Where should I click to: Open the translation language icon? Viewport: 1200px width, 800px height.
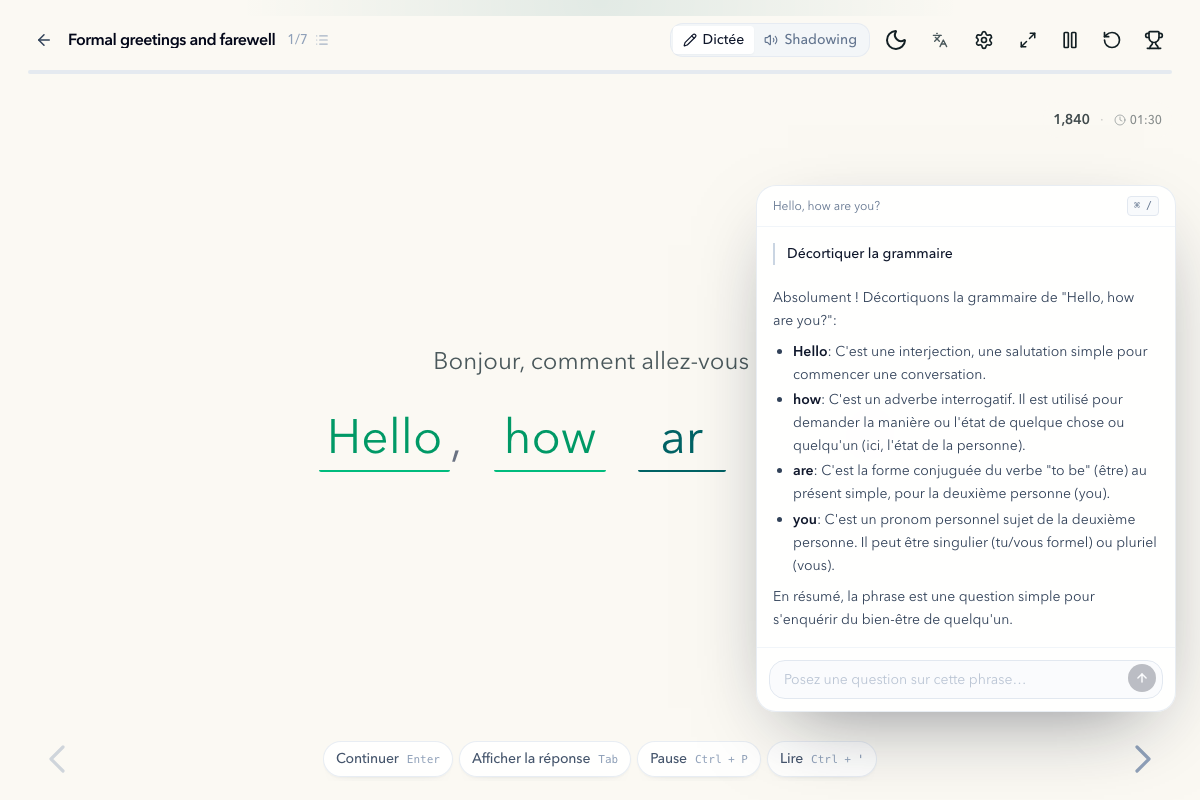point(940,40)
